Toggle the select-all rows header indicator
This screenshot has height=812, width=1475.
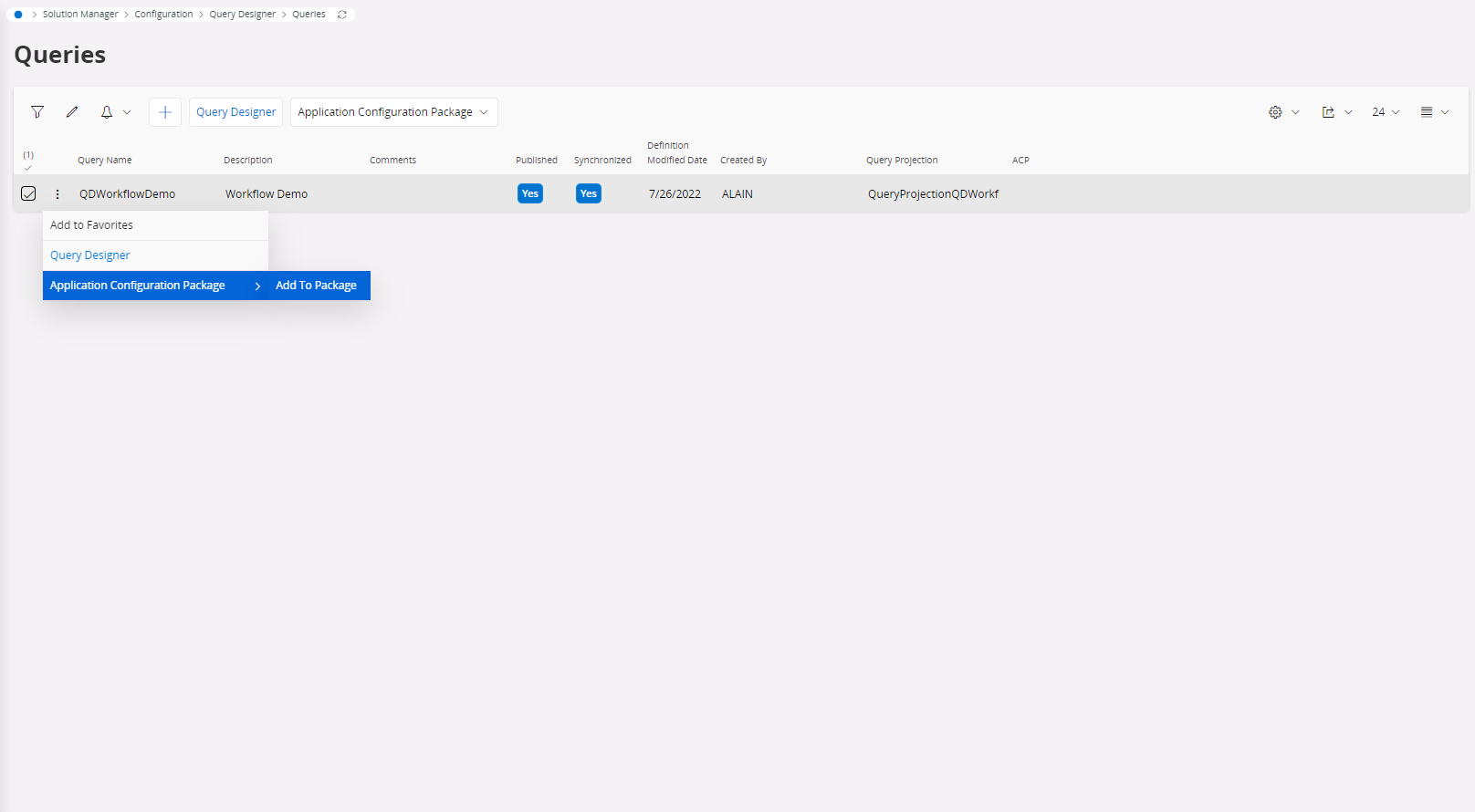pyautogui.click(x=28, y=161)
